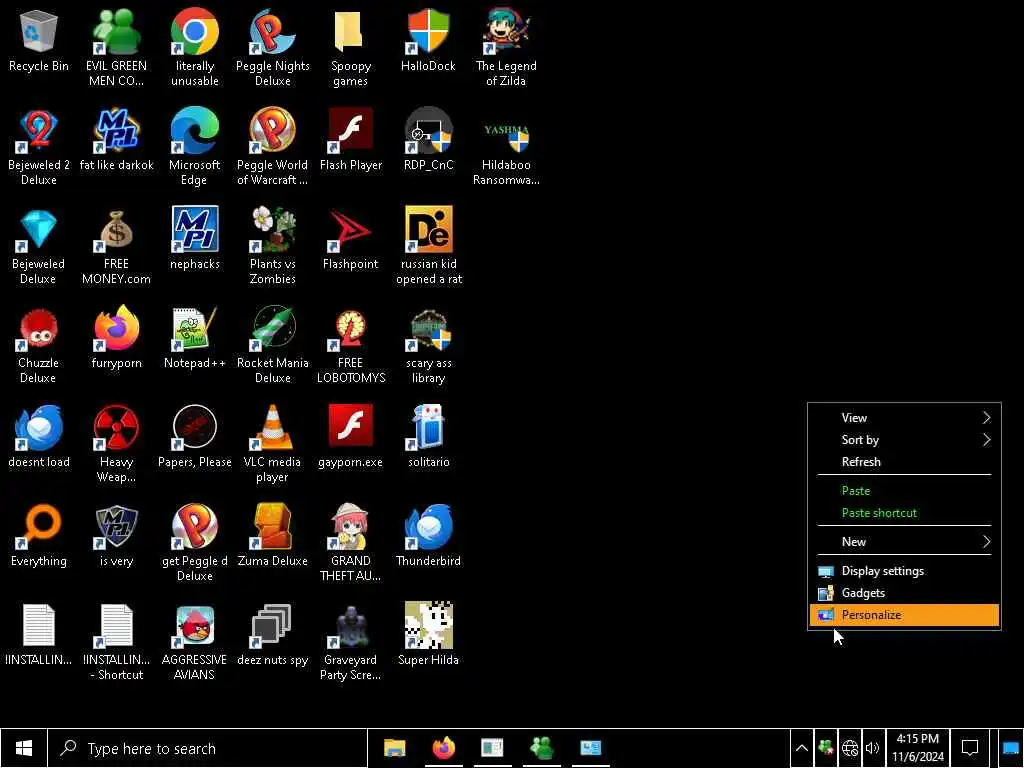Open Zuma Deluxe shortcut
Image resolution: width=1024 pixels, height=768 pixels.
point(272,536)
